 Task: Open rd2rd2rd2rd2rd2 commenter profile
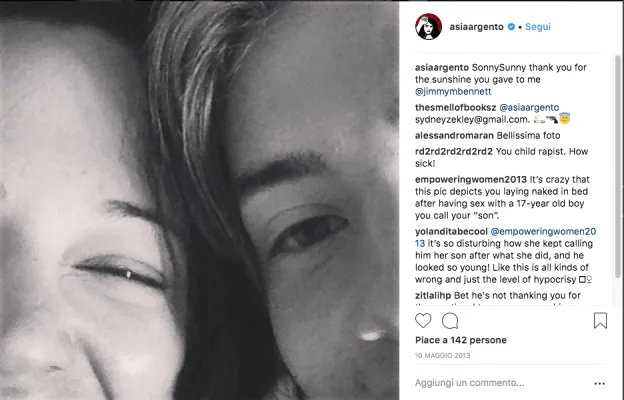pos(454,151)
